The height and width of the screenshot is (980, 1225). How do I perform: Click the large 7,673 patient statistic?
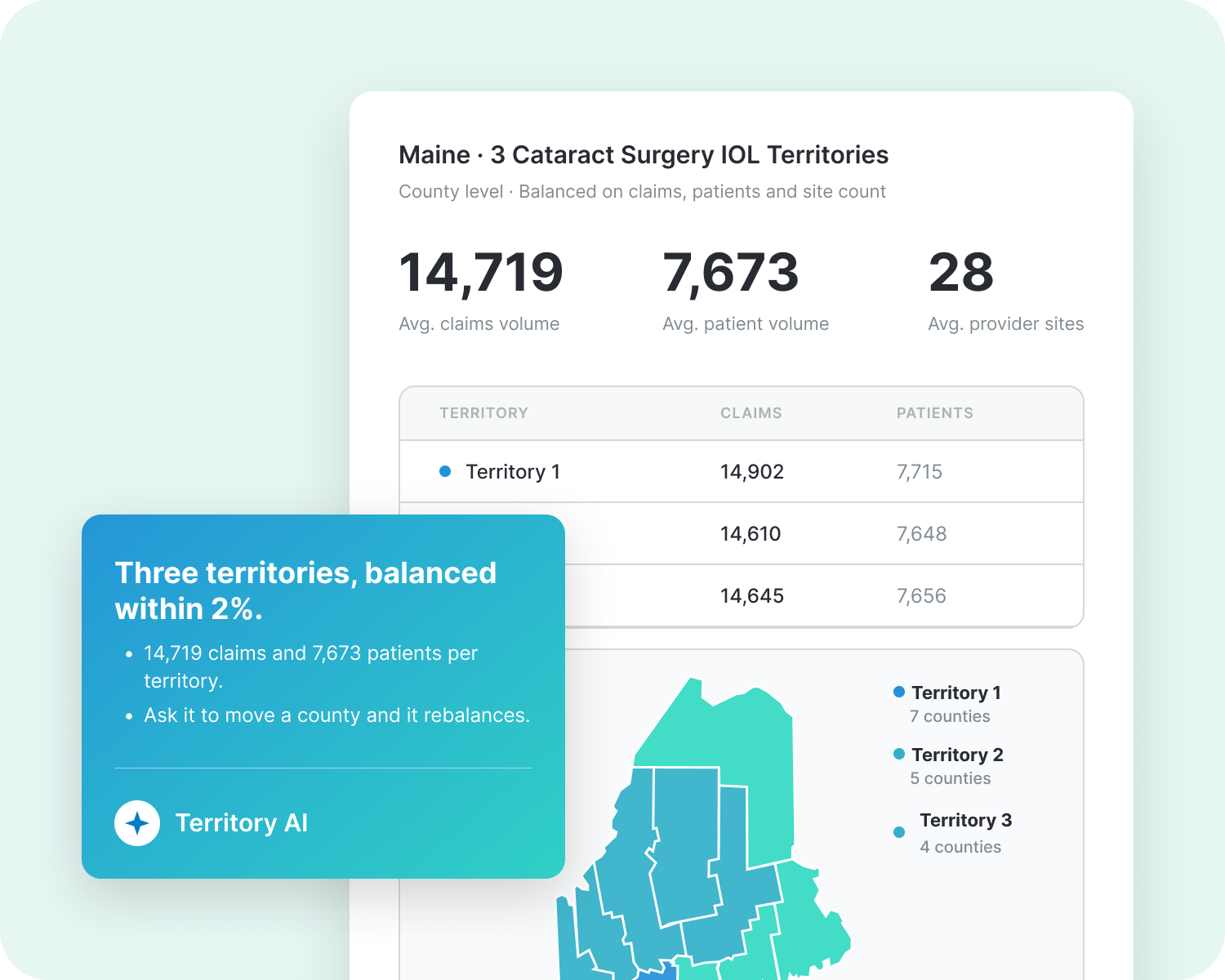[x=731, y=274]
